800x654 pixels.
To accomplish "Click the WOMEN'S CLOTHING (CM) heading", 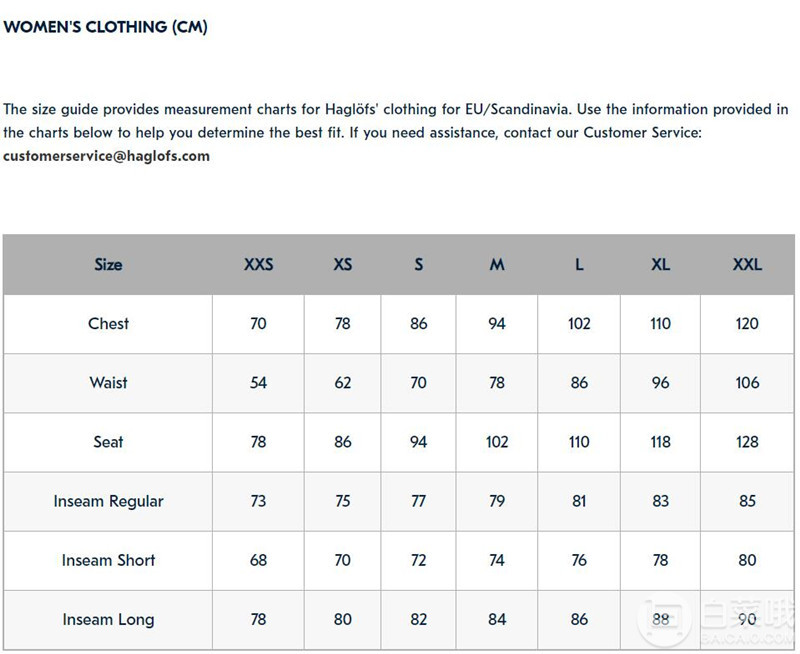I will click(x=105, y=27).
